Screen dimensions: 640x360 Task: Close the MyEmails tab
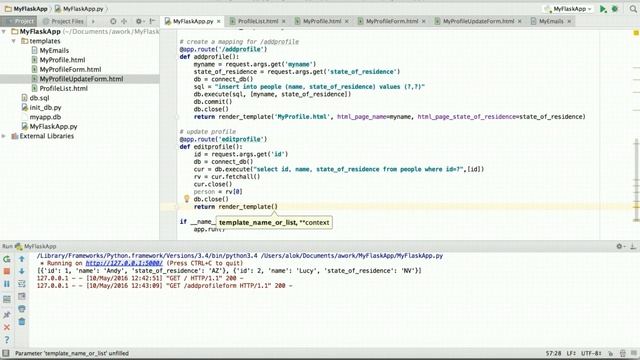pos(569,21)
